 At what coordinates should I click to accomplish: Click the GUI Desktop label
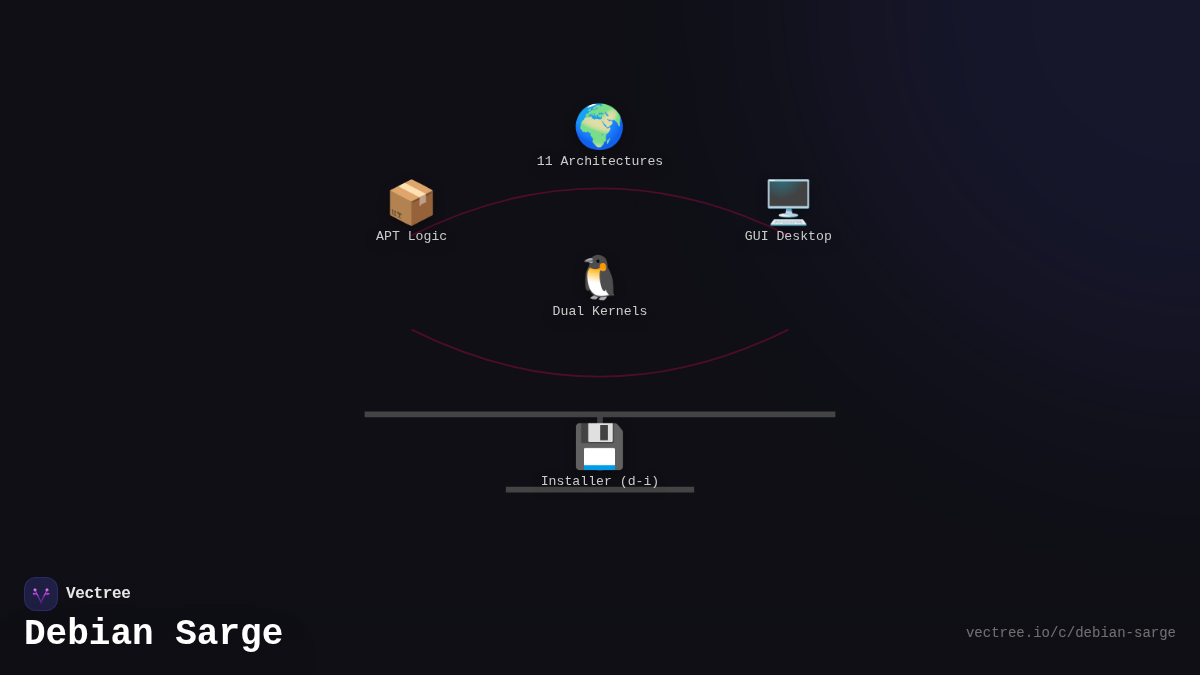788,236
